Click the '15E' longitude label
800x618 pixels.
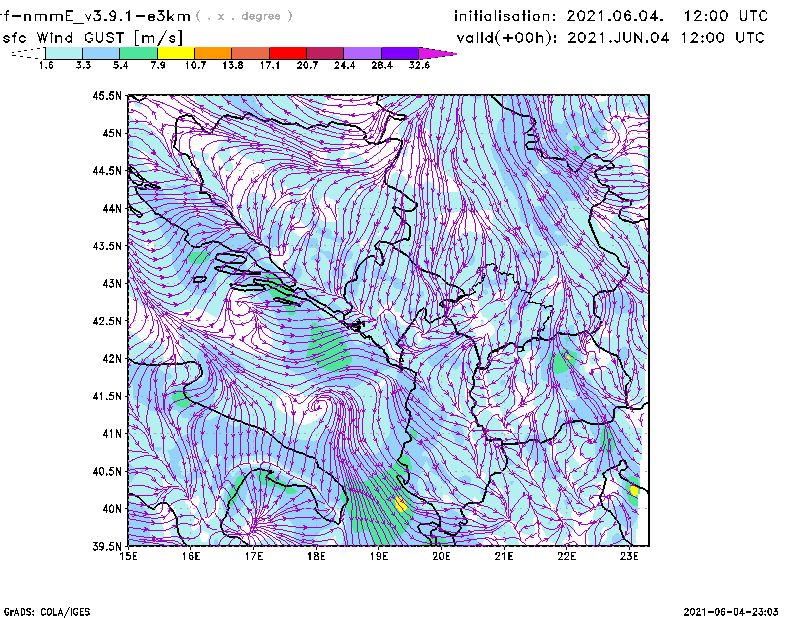128,556
